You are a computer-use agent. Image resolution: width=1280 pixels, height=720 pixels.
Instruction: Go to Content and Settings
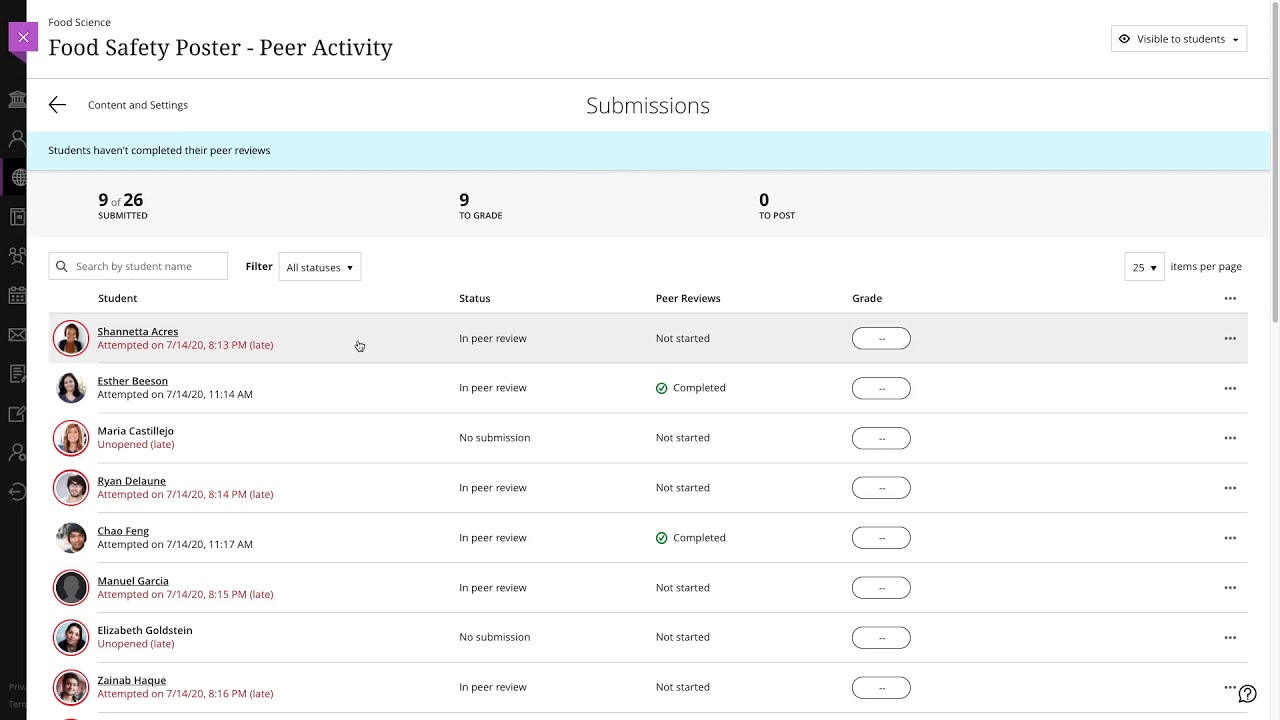point(138,105)
